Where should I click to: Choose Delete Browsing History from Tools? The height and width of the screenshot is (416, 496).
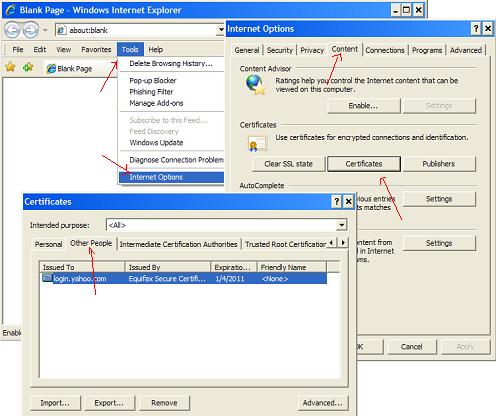click(x=171, y=64)
